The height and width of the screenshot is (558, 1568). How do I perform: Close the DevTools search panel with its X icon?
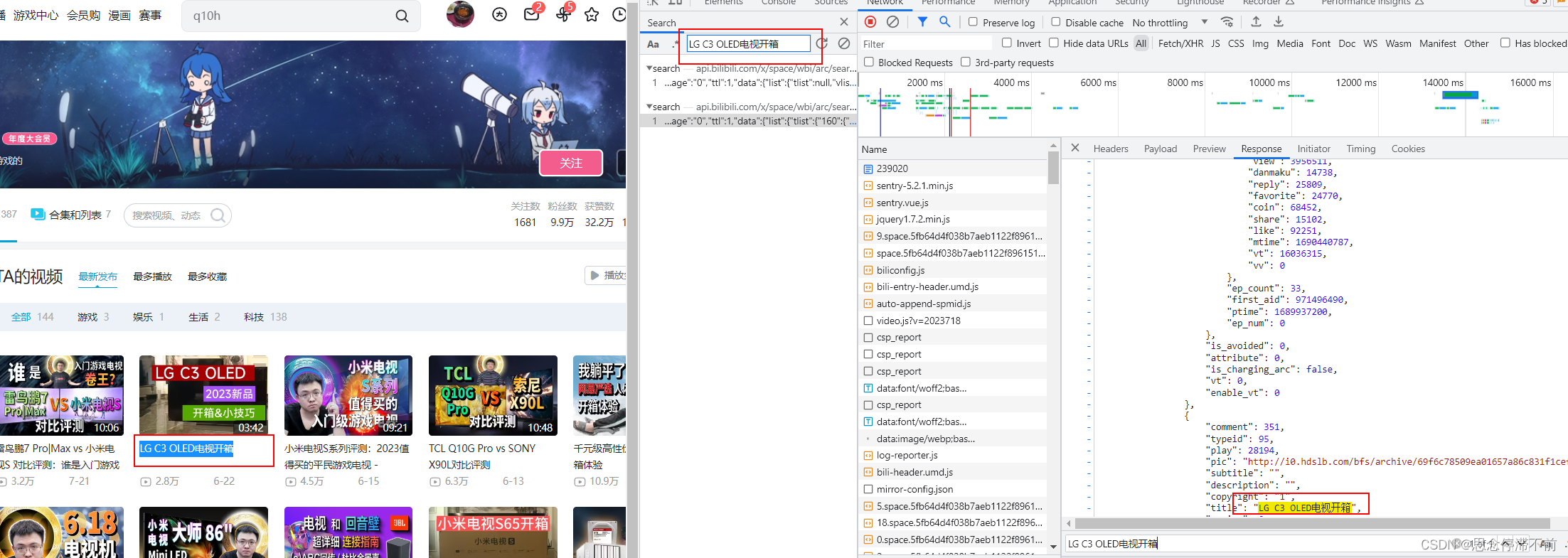pyautogui.click(x=844, y=22)
